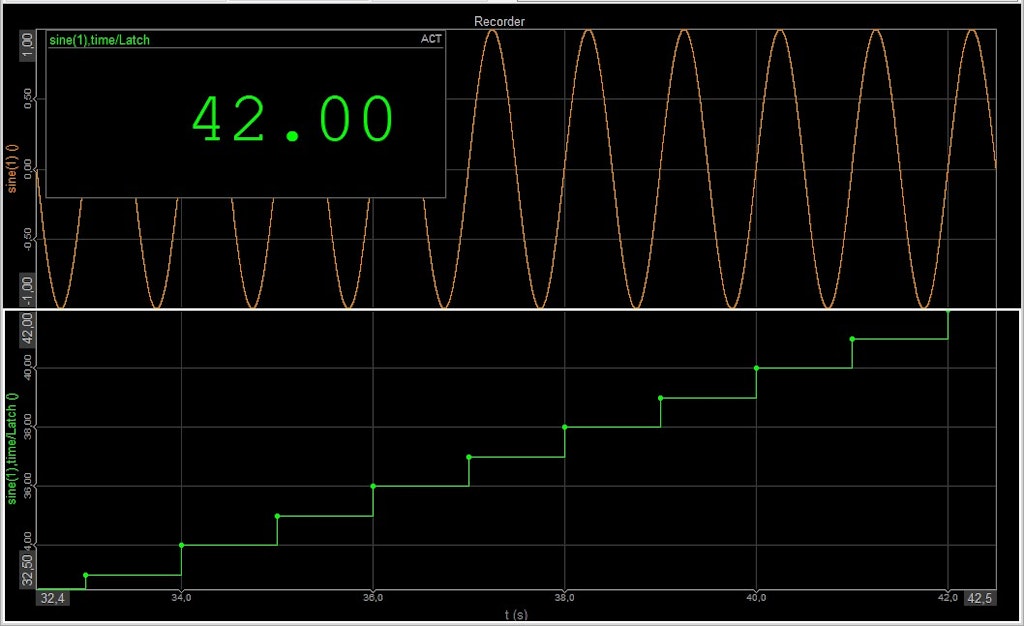
Task: Click time axis tick label 36,0
Action: tap(373, 597)
